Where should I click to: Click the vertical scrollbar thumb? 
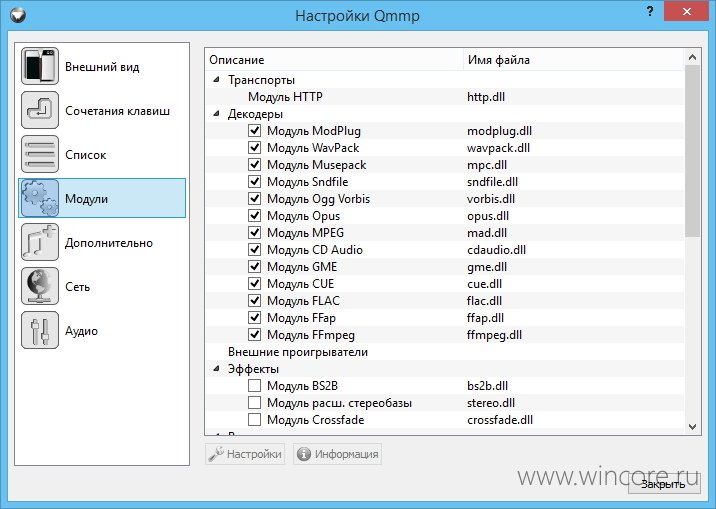pyautogui.click(x=692, y=151)
